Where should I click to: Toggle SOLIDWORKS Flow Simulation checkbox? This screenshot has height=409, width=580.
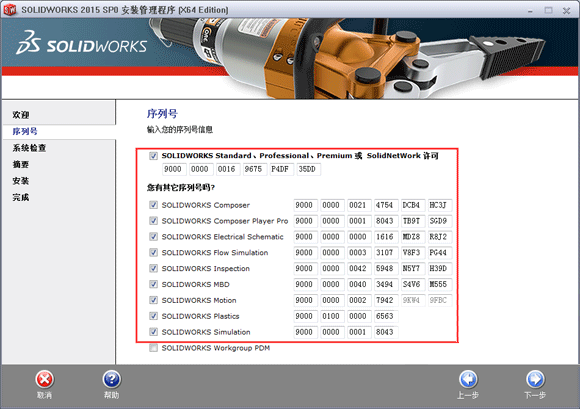pos(154,253)
